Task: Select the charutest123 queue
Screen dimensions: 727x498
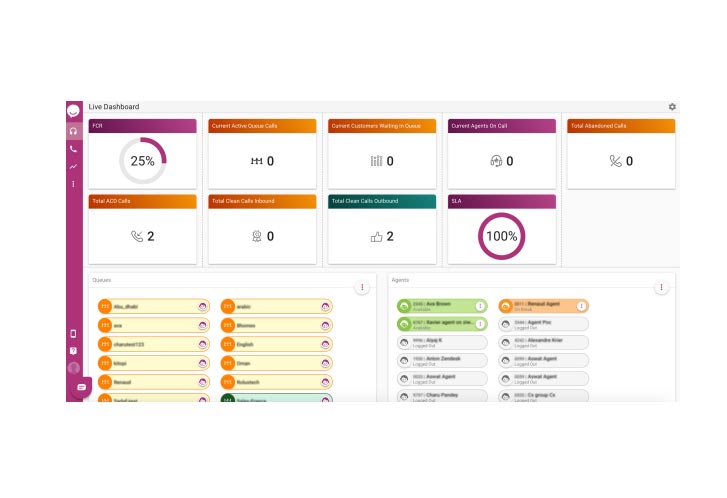Action: pyautogui.click(x=153, y=345)
